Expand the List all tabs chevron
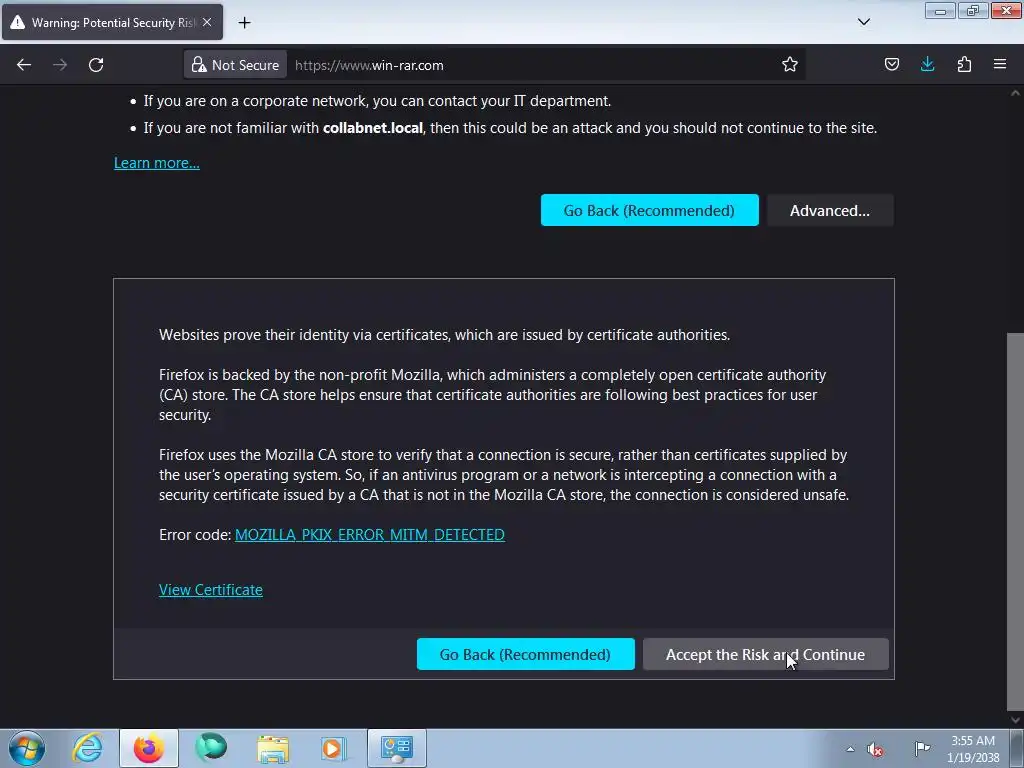This screenshot has width=1024, height=768. point(863,22)
